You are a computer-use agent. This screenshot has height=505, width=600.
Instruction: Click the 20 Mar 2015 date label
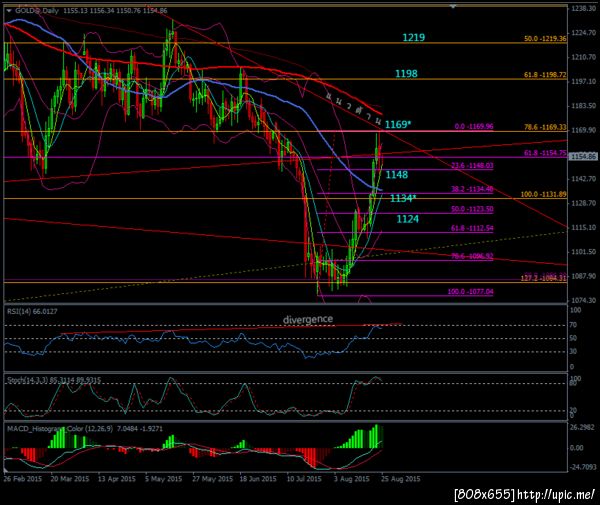[x=70, y=479]
